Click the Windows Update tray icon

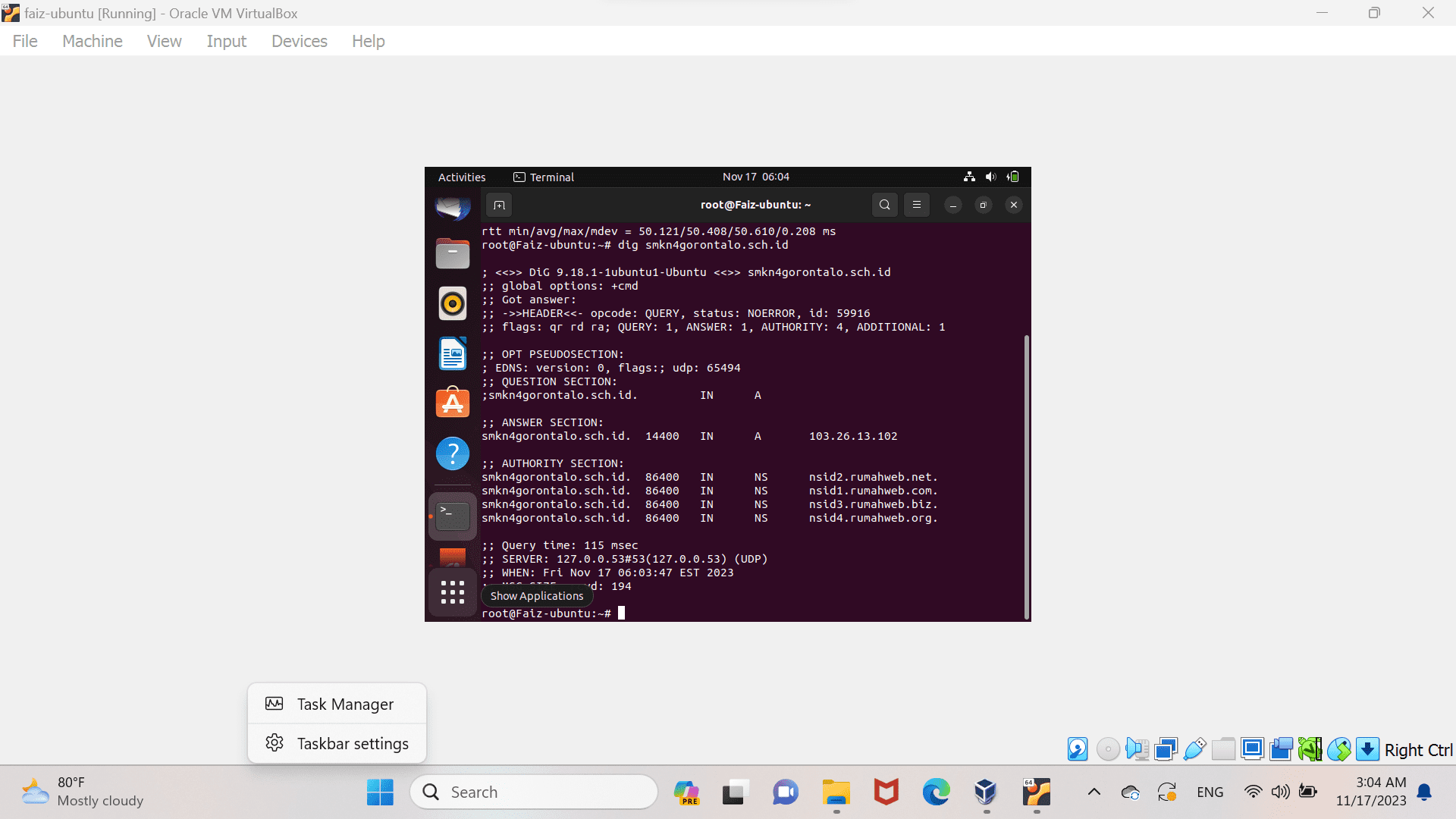point(1167,792)
